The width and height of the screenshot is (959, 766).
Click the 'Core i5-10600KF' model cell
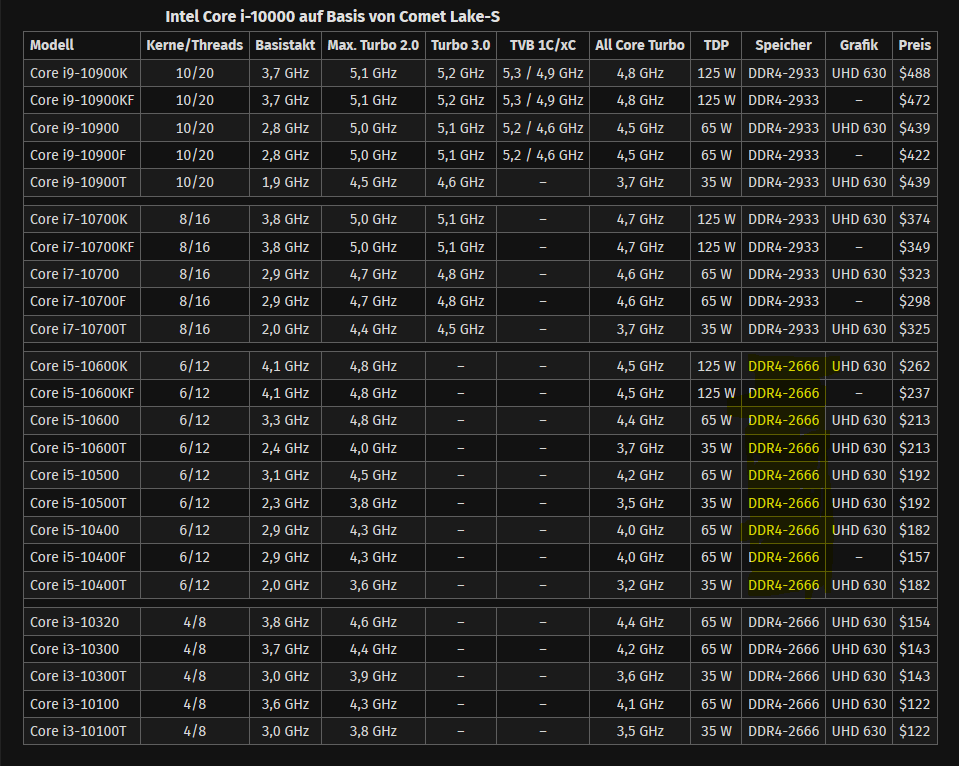coord(82,393)
